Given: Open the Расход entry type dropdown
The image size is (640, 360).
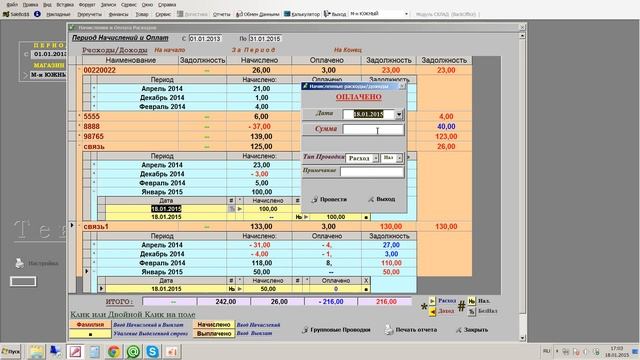Looking at the screenshot, I should (x=376, y=158).
